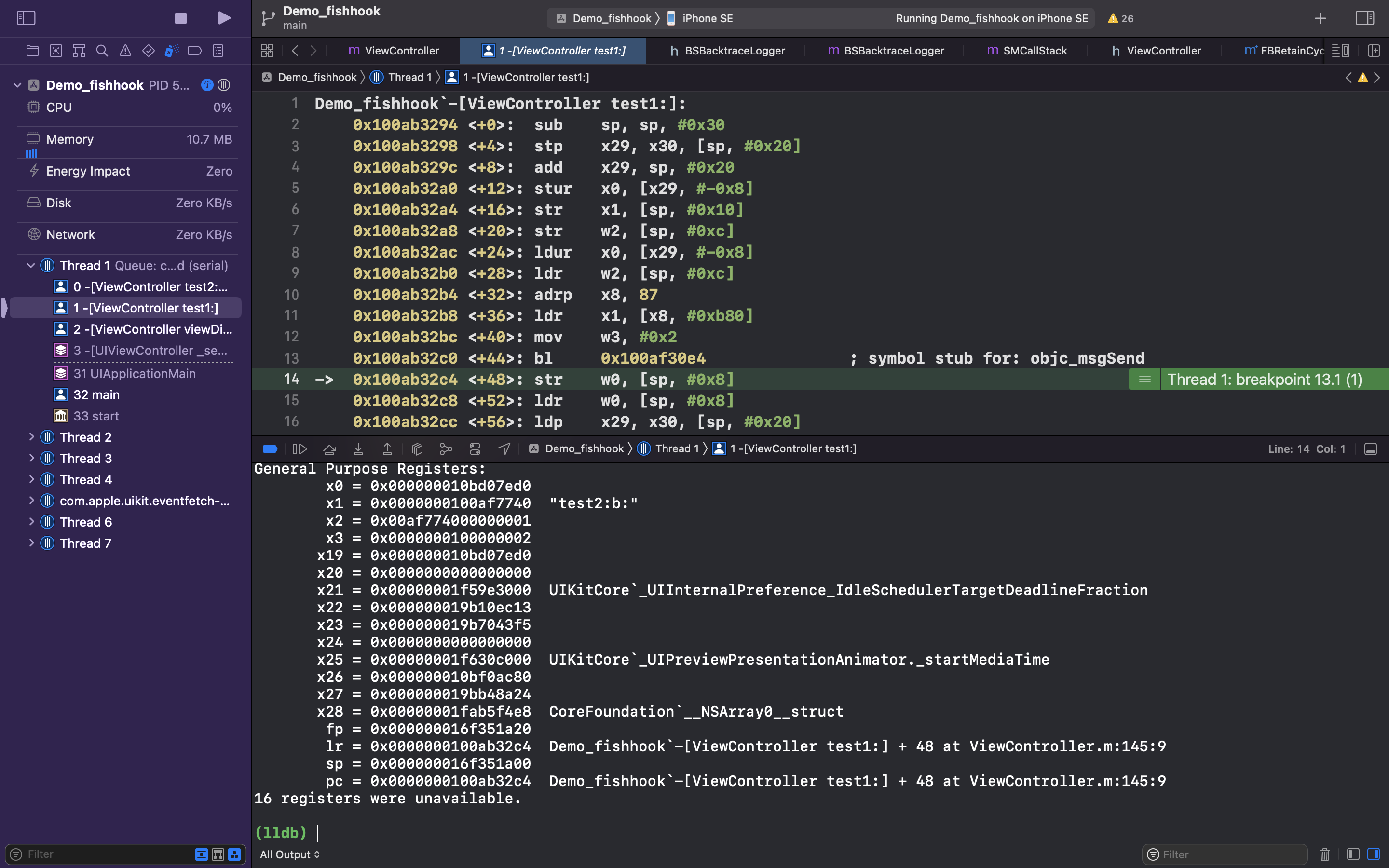Viewport: 1389px width, 868px height.
Task: Stop the running app with the stop button
Action: [181, 18]
